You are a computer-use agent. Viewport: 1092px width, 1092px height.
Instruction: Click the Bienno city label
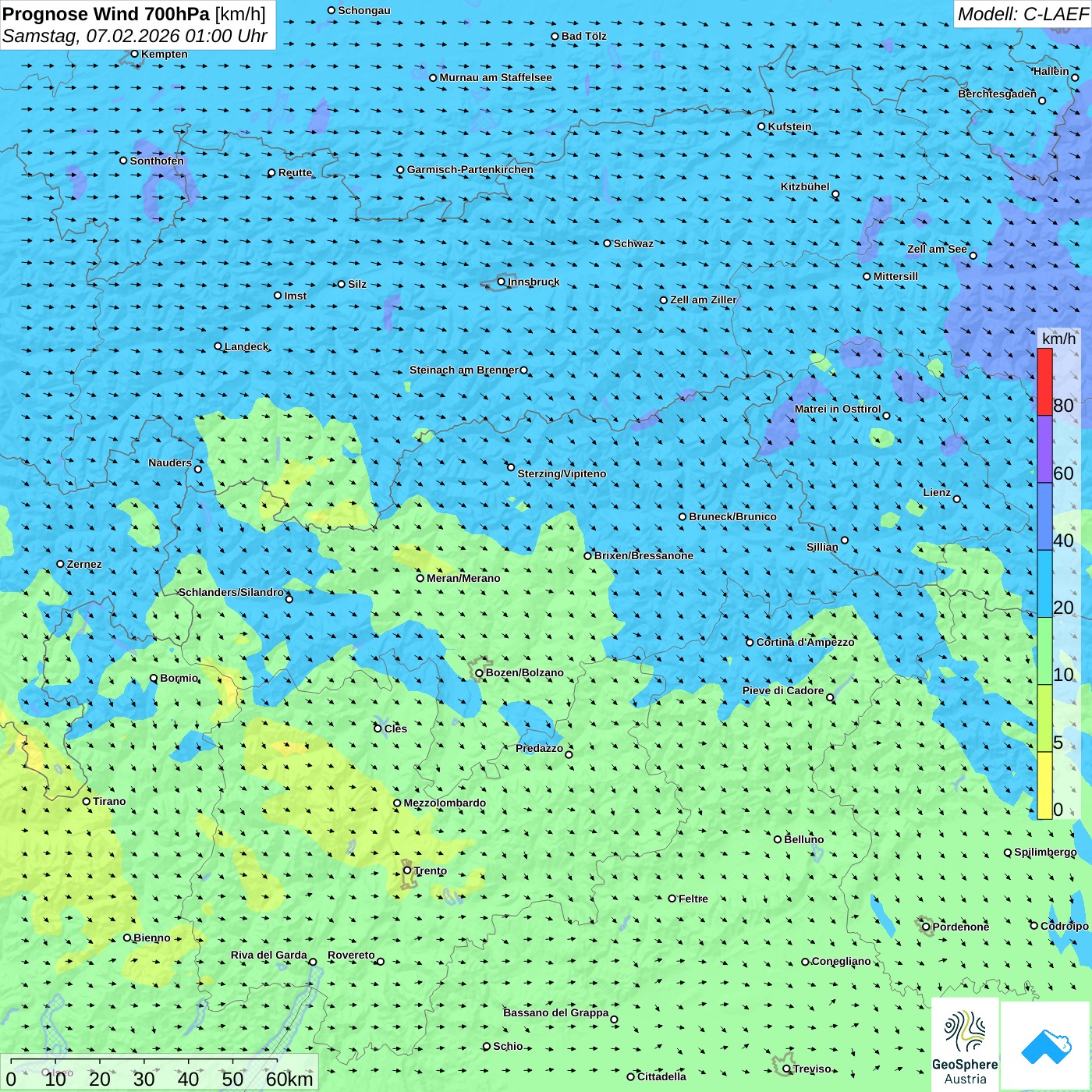[x=151, y=938]
